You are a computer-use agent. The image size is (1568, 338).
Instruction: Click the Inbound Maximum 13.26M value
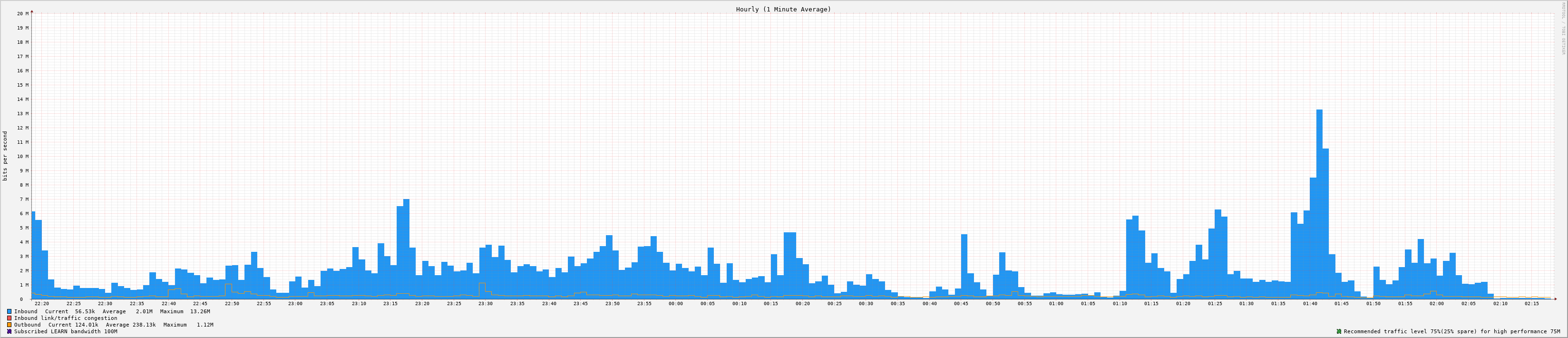click(200, 311)
